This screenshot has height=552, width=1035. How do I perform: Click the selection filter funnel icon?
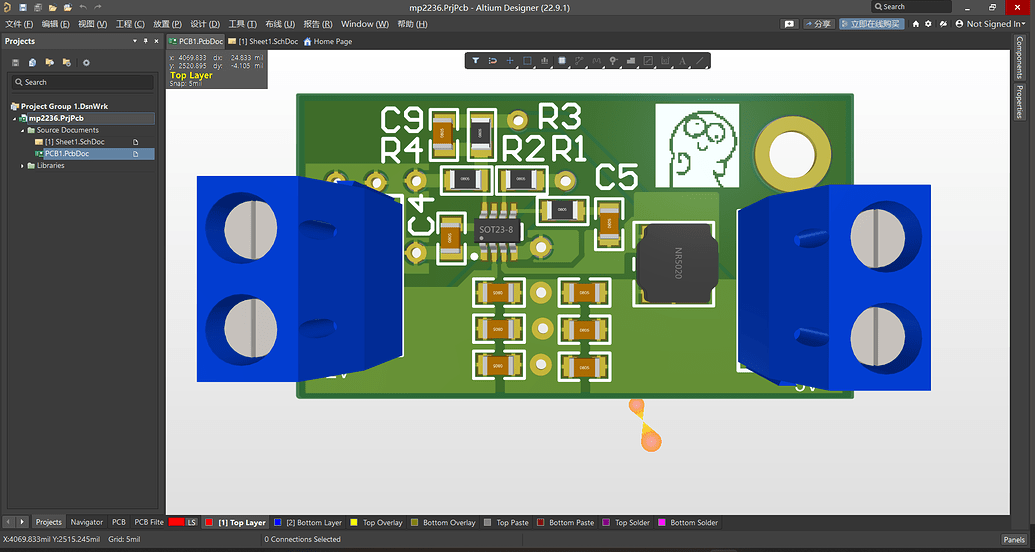click(475, 61)
